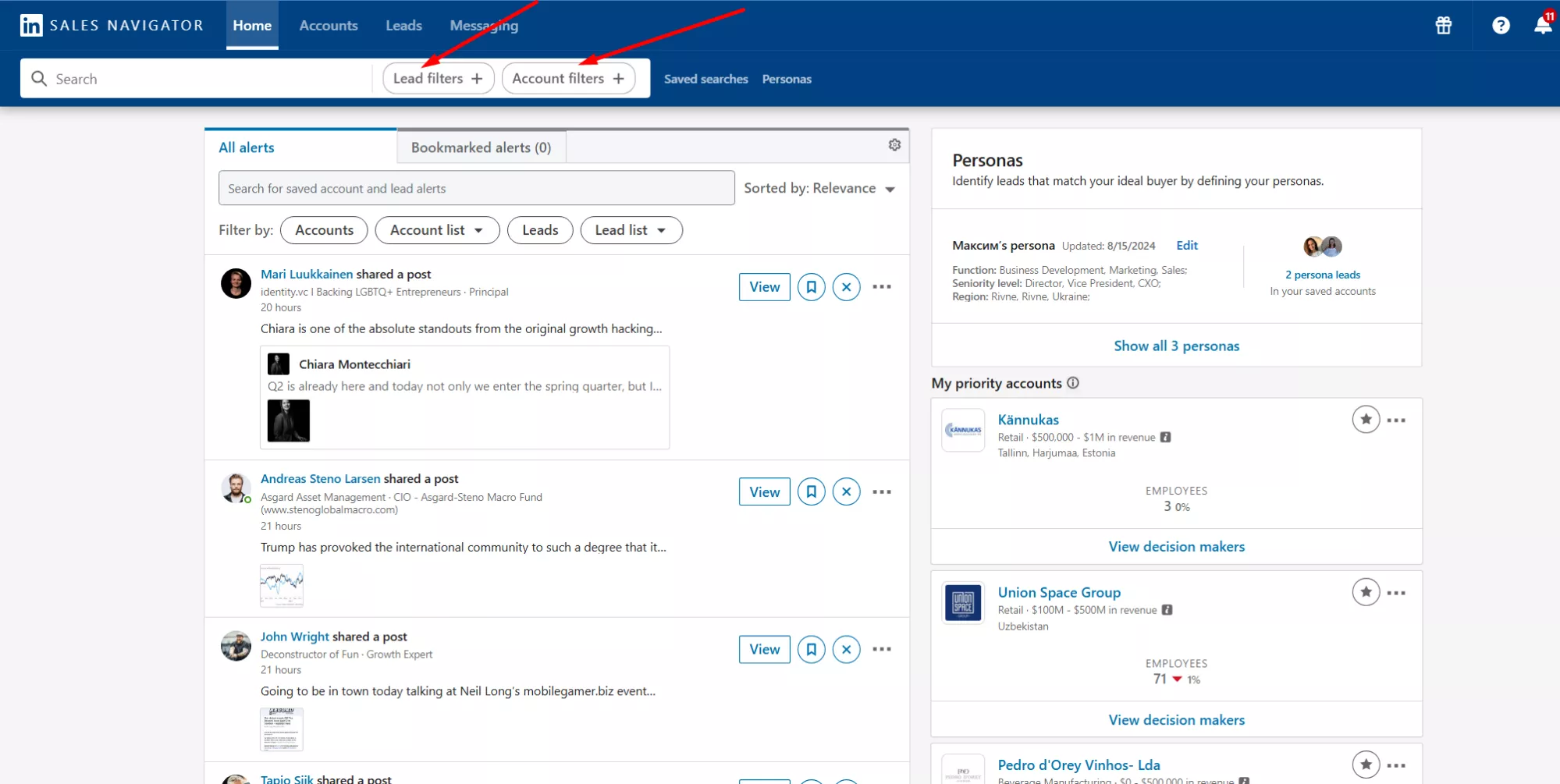This screenshot has width=1560, height=784.
Task: Toggle the Leads filter chip
Action: point(540,230)
